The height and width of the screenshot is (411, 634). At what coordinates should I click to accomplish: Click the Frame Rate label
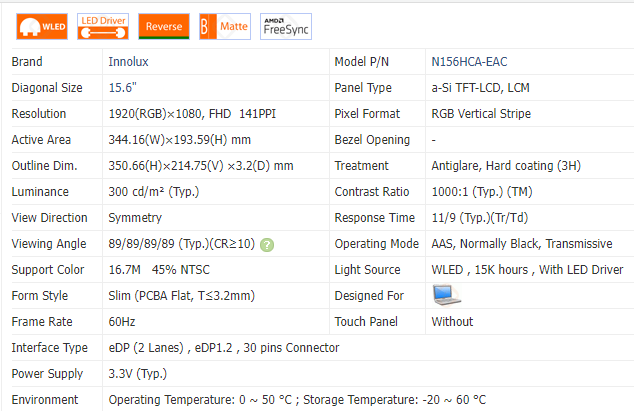[42, 322]
